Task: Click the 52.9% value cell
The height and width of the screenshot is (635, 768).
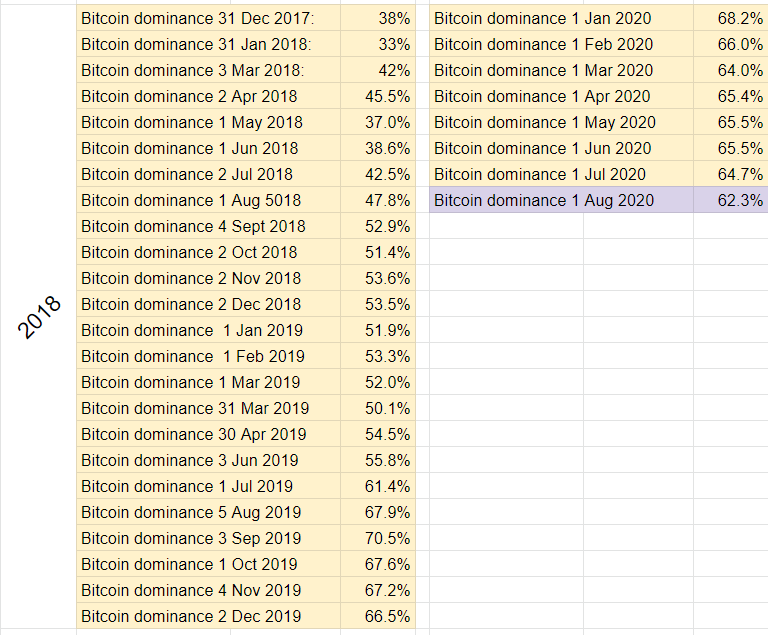Action: 378,226
